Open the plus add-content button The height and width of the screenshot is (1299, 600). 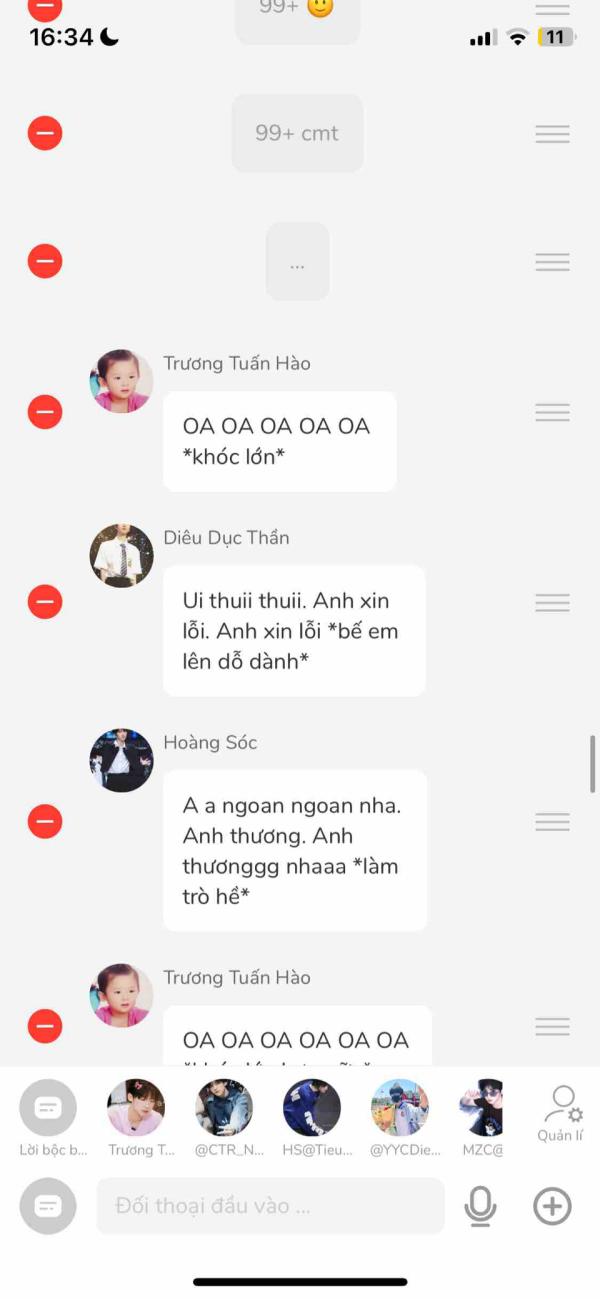[552, 1206]
